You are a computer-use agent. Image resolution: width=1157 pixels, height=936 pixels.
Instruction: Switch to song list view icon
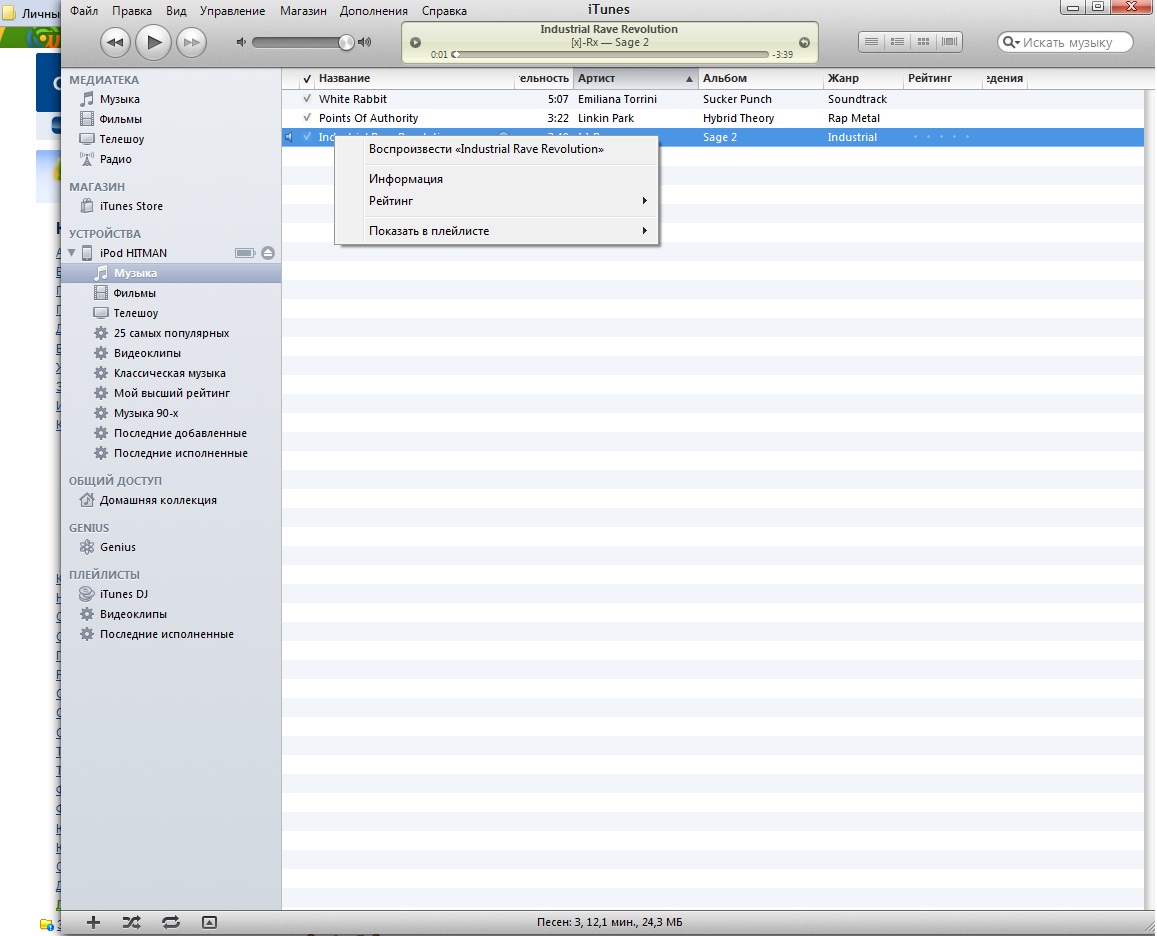(871, 42)
